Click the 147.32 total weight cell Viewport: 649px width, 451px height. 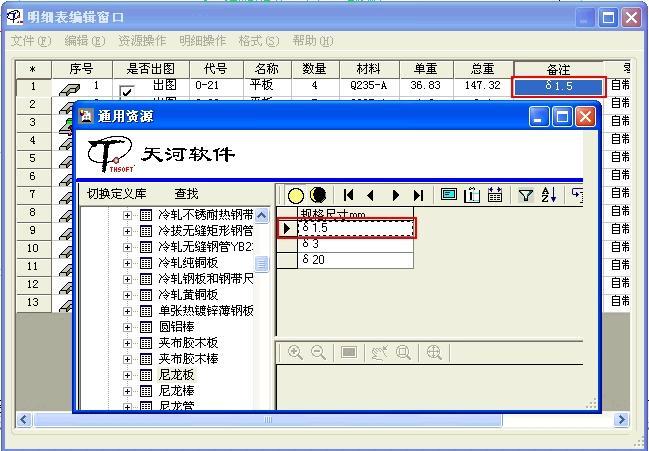[483, 86]
